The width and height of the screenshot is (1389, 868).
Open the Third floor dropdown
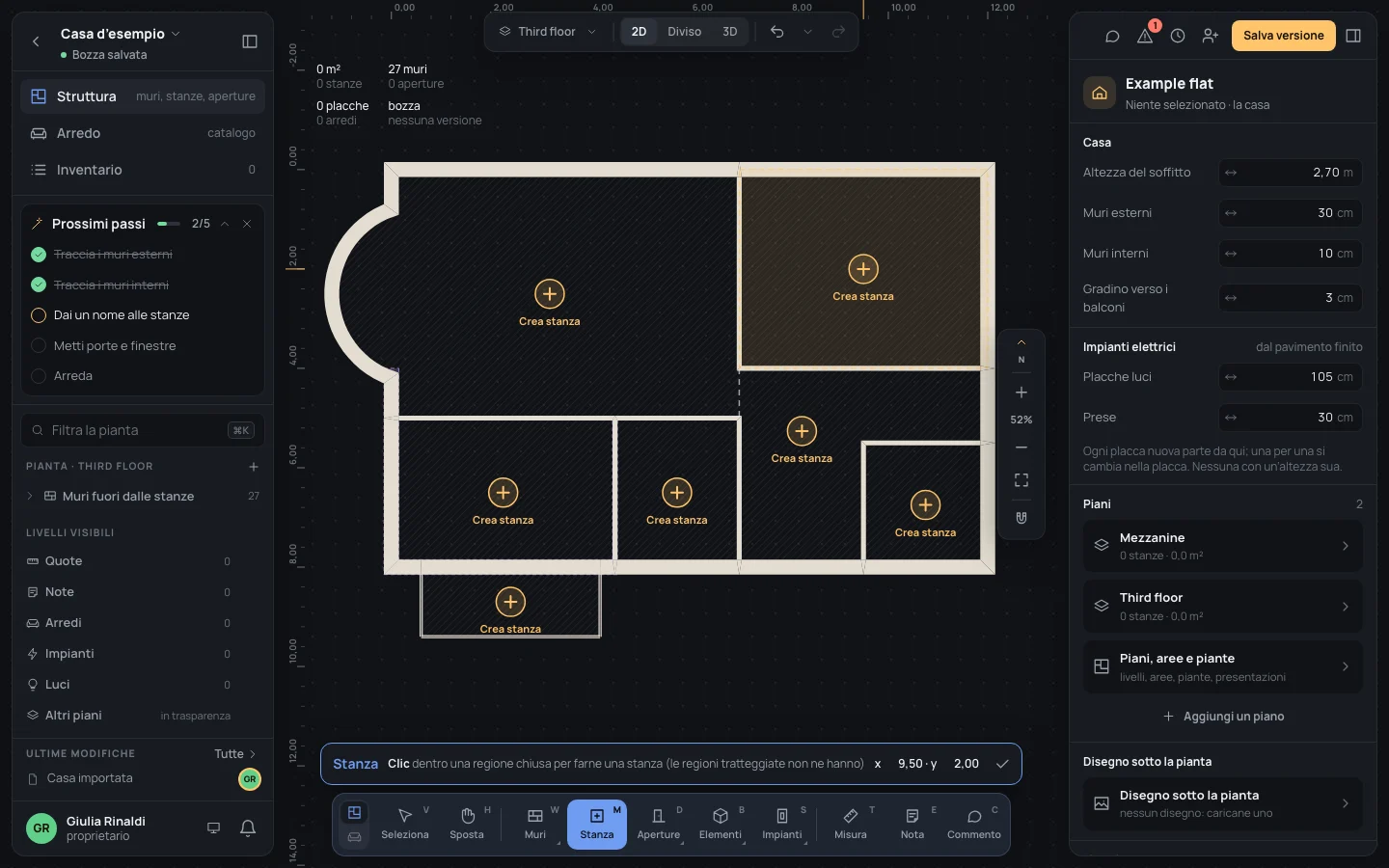click(x=548, y=32)
